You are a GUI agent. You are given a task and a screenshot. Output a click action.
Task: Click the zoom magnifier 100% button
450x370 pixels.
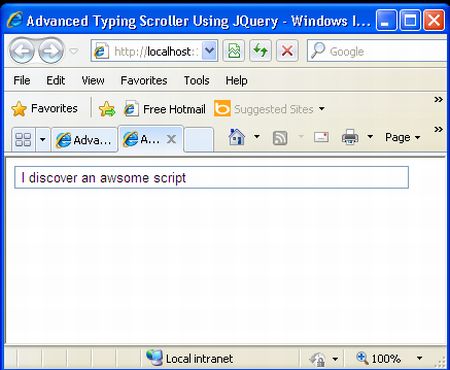point(379,358)
